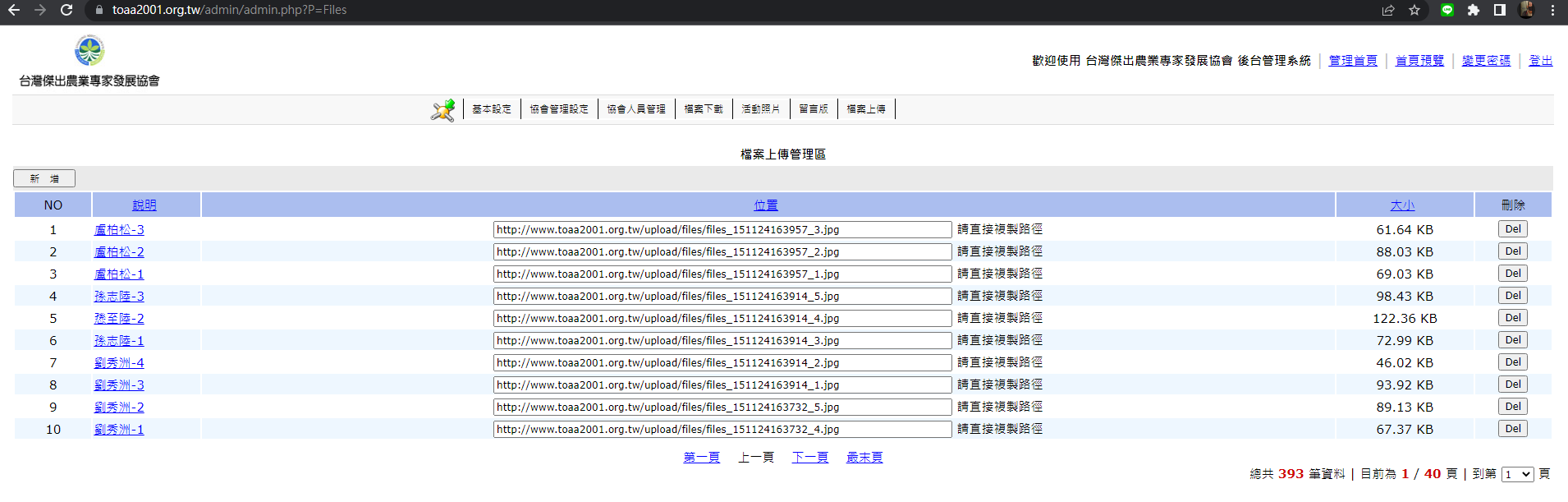Viewport: 1568px width, 502px height.
Task: Open the user profile avatar
Action: (1526, 10)
